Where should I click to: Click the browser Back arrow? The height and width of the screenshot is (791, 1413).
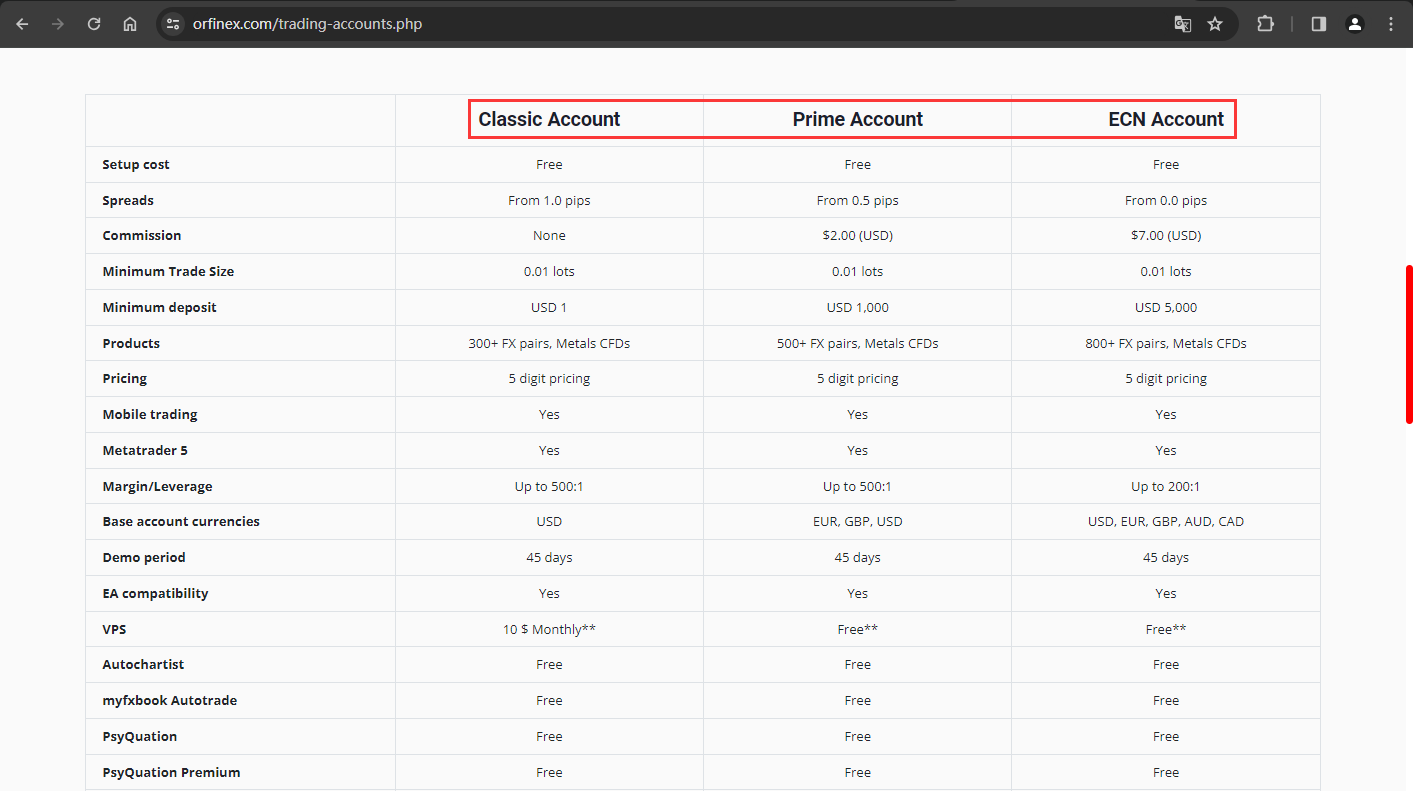[x=22, y=24]
